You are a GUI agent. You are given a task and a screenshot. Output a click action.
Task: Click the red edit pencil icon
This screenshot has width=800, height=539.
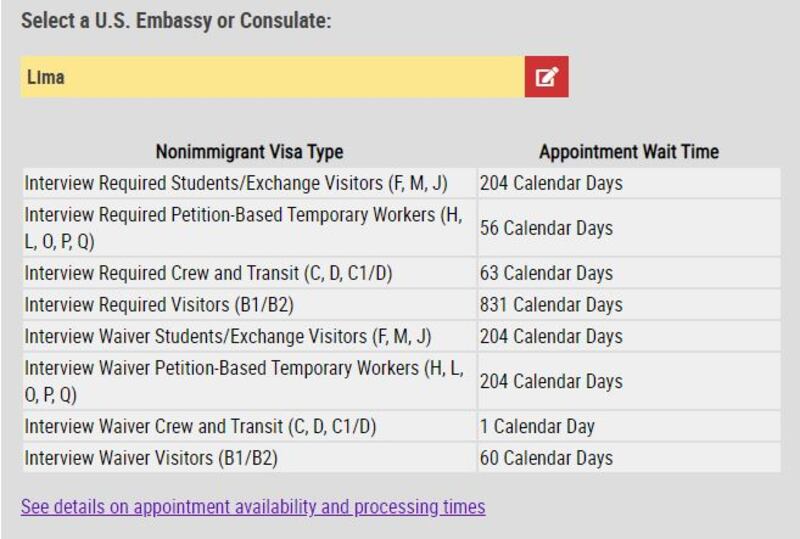coord(546,77)
